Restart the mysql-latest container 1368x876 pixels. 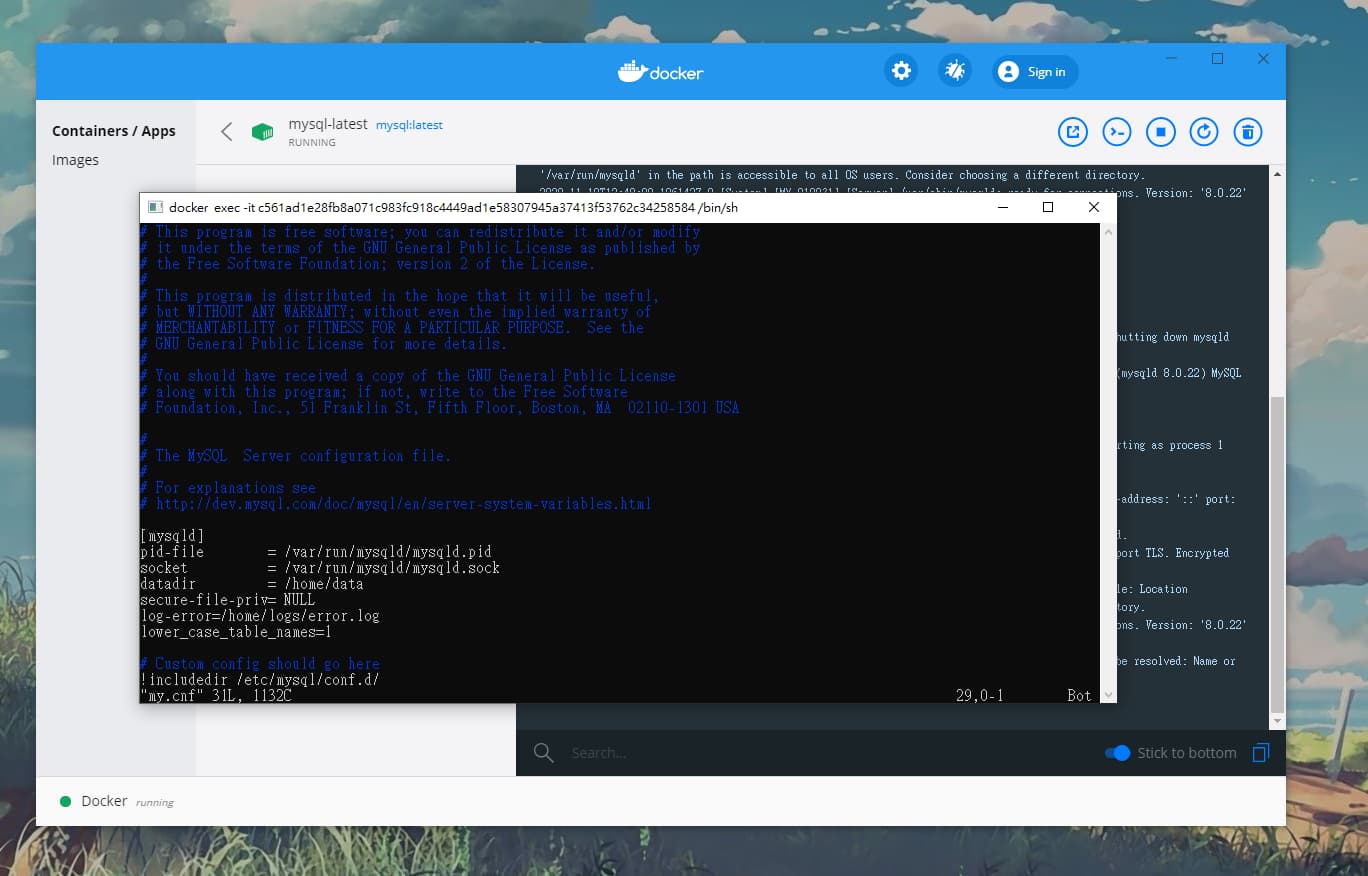[x=1204, y=132]
